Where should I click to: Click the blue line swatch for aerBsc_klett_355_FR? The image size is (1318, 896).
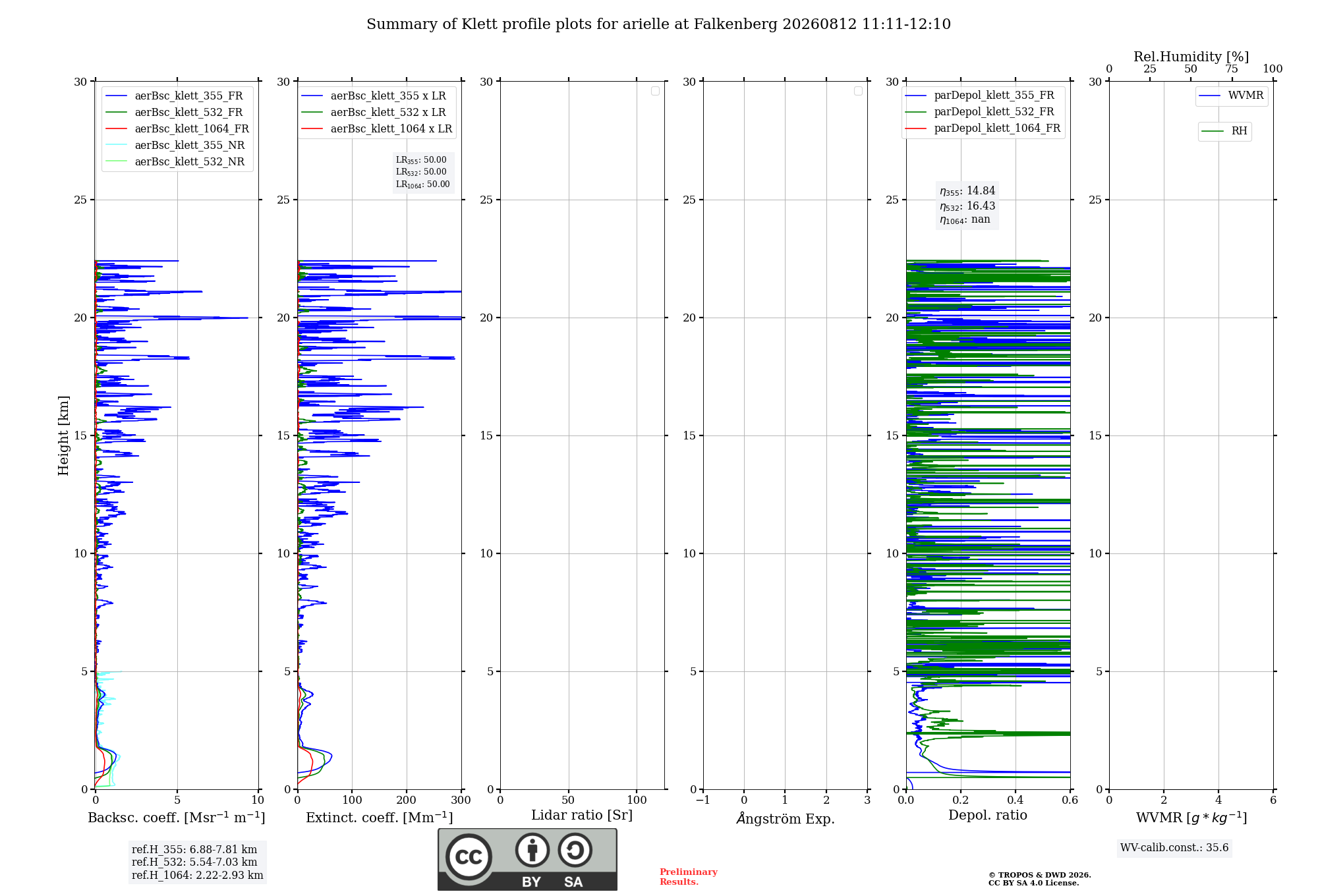(x=117, y=96)
